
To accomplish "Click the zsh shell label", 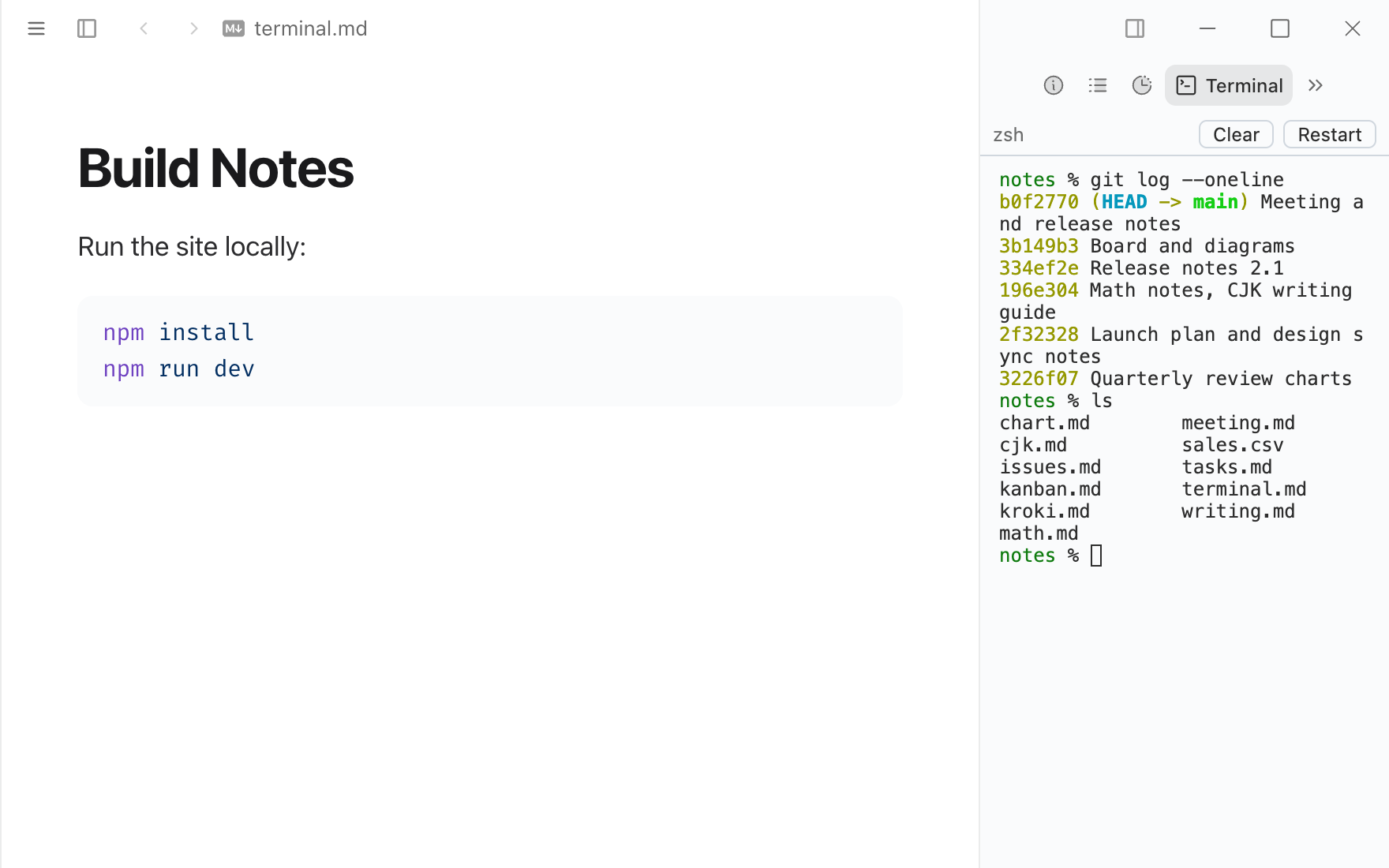I will pyautogui.click(x=1009, y=135).
